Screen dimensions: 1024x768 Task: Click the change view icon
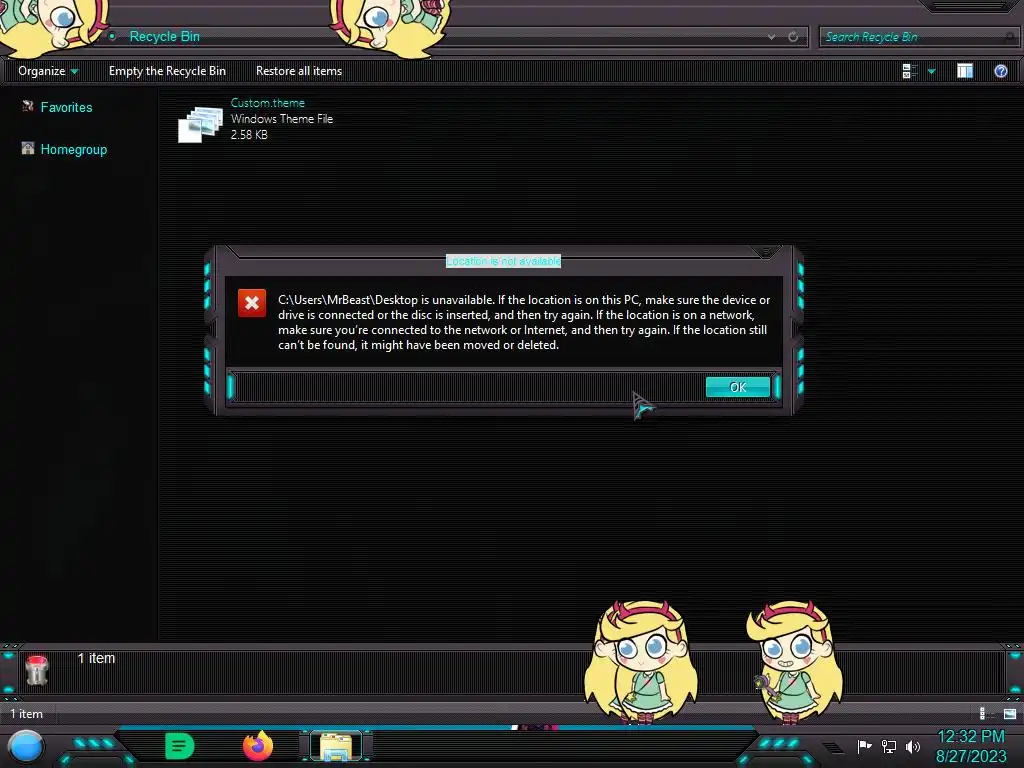click(910, 71)
